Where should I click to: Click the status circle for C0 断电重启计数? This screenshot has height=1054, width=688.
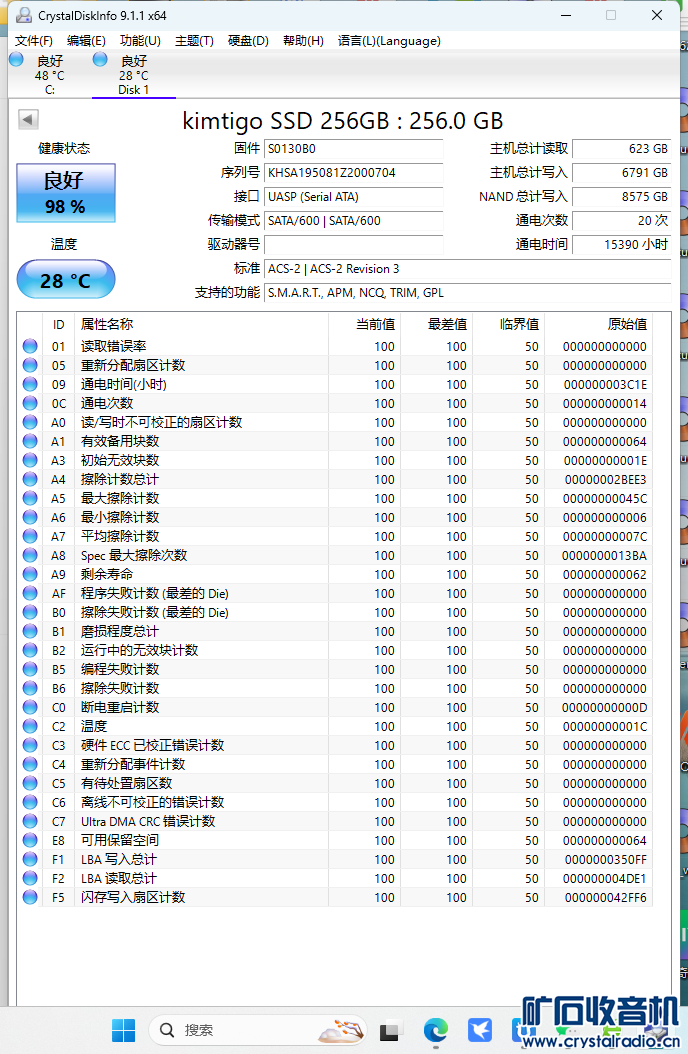tap(30, 707)
